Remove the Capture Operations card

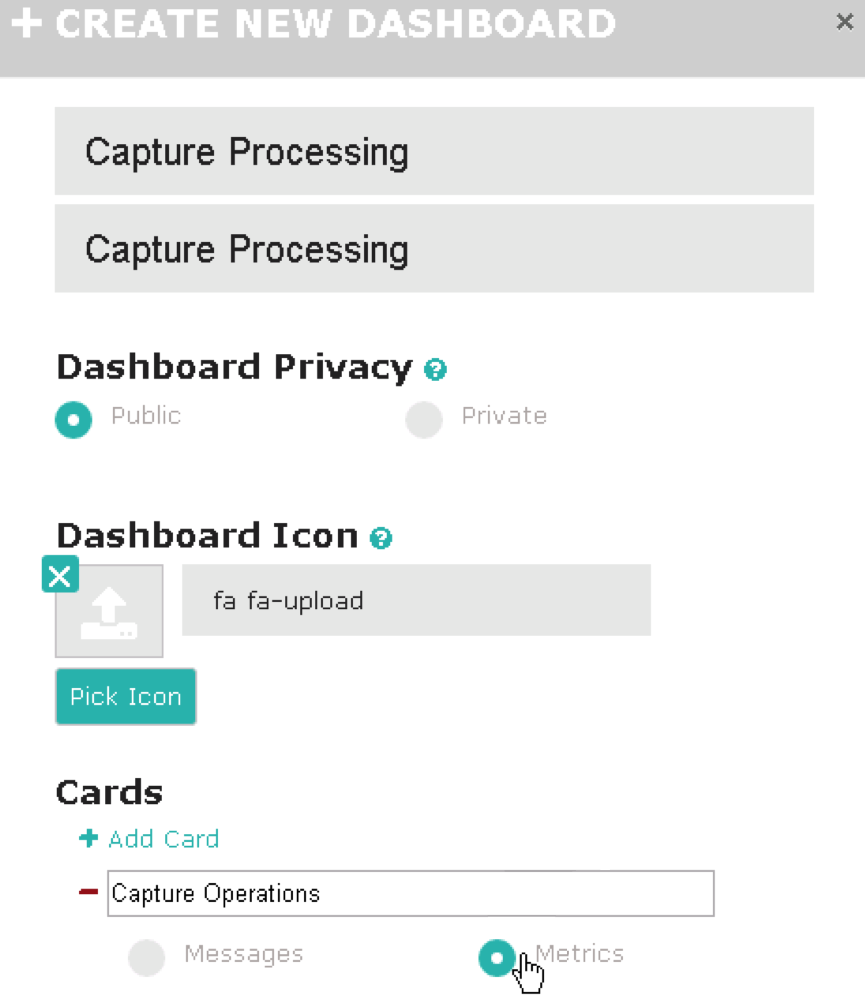(x=88, y=892)
